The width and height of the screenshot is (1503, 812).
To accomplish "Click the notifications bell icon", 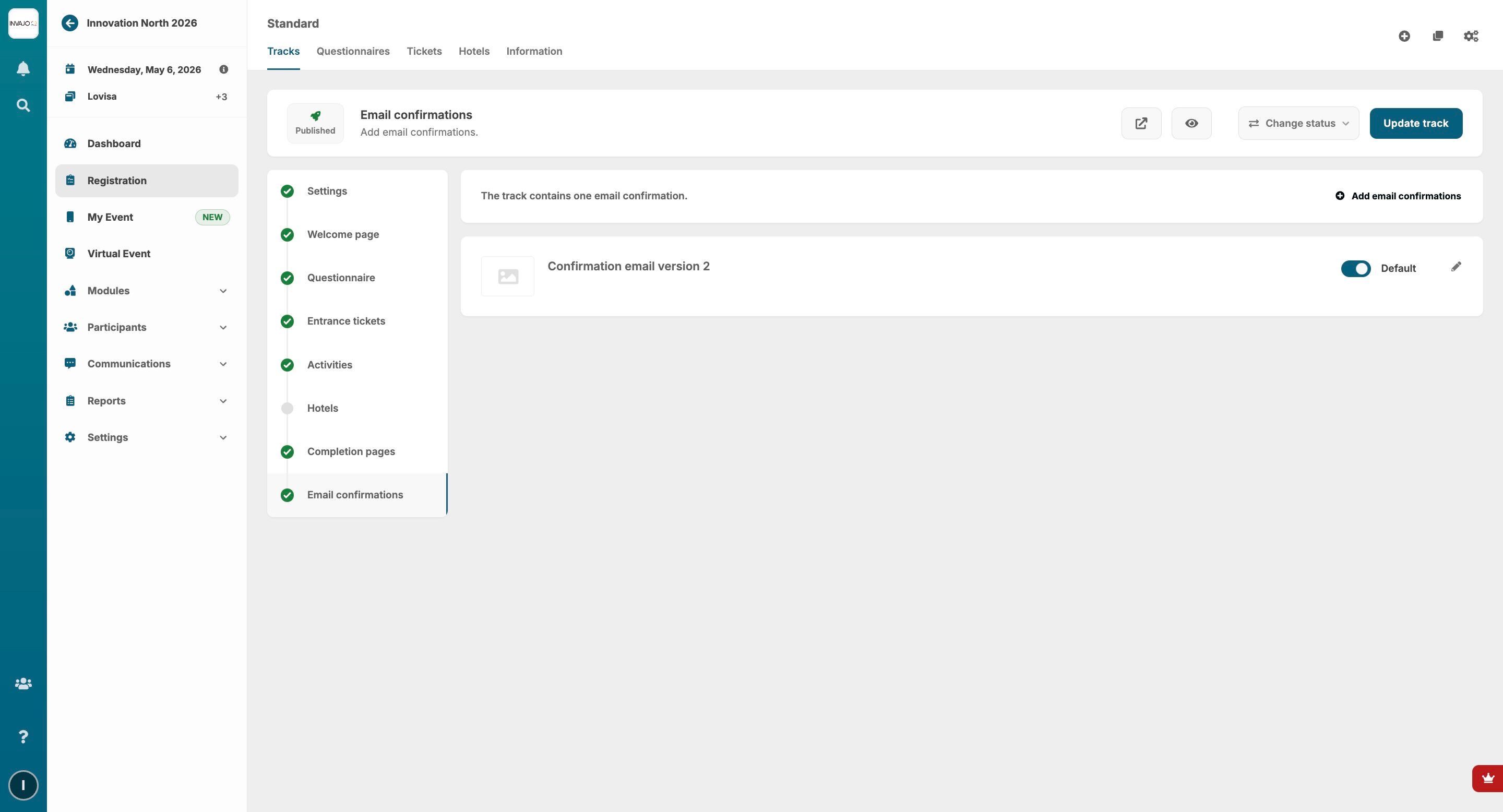I will coord(23,69).
